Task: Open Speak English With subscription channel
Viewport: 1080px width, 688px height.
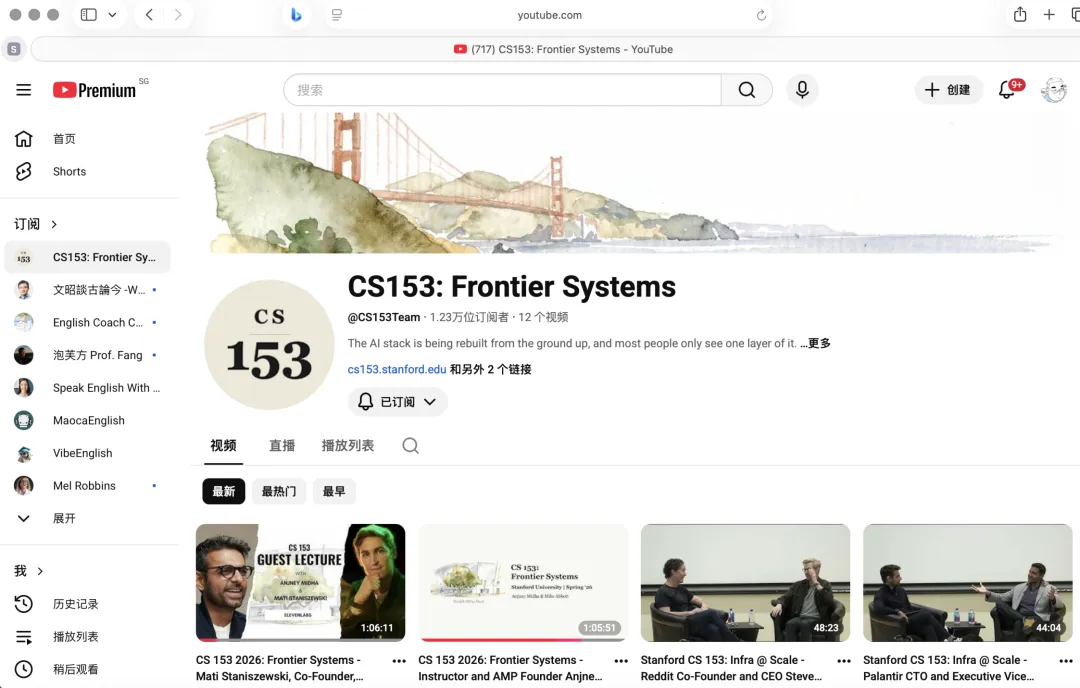Action: pyautogui.click(x=87, y=388)
